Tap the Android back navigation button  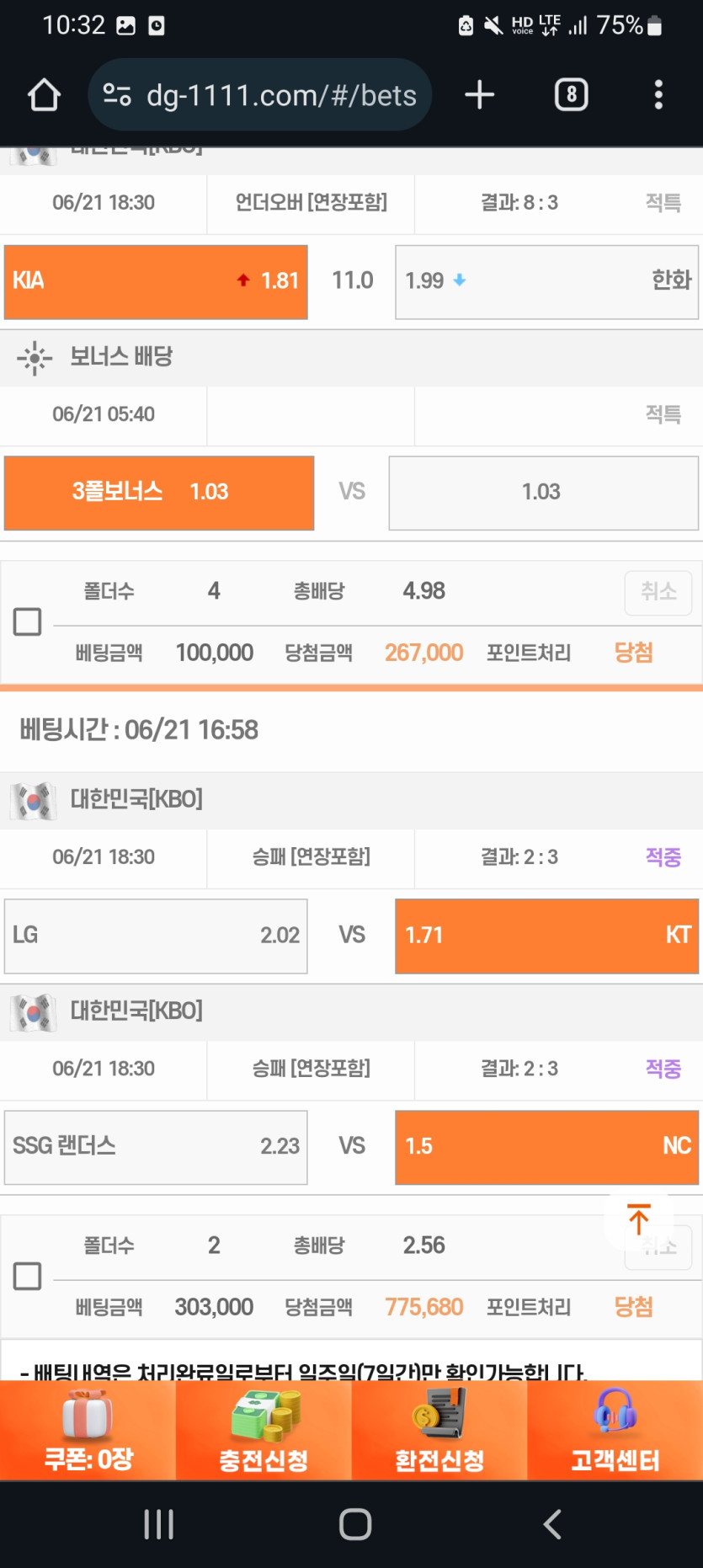[x=552, y=1524]
